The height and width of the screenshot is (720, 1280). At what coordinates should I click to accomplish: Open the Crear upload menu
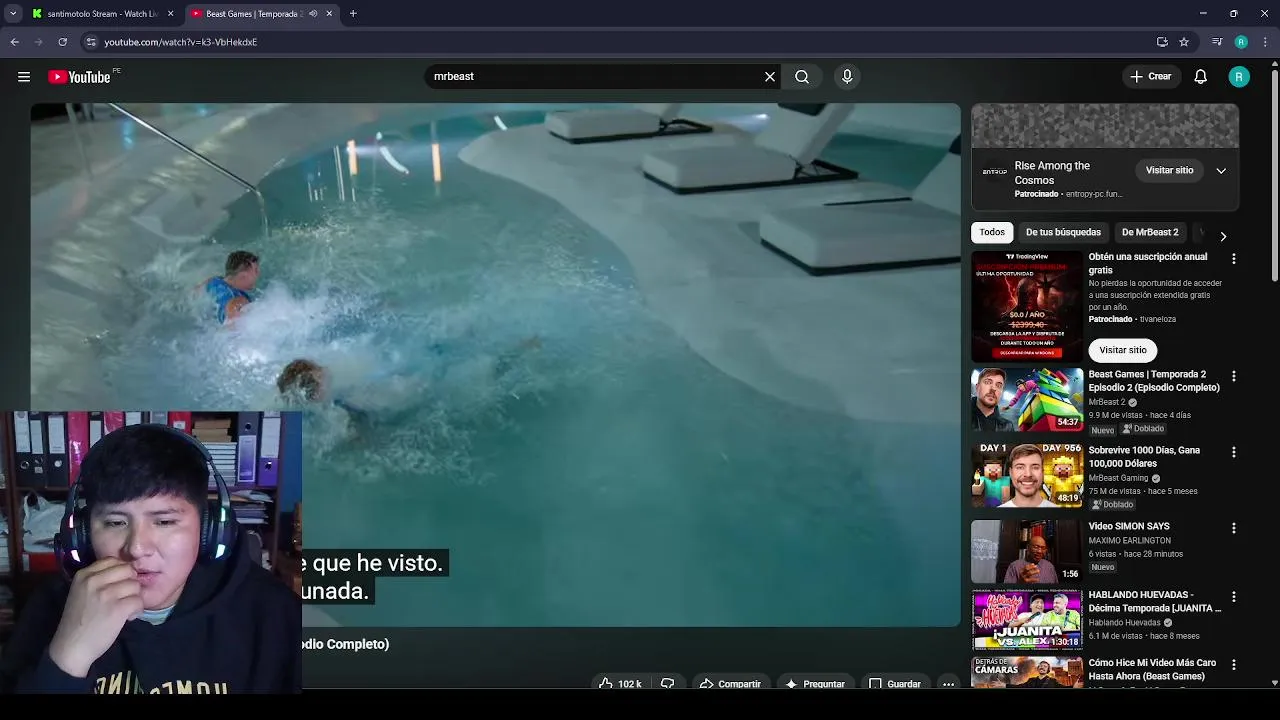(1151, 77)
